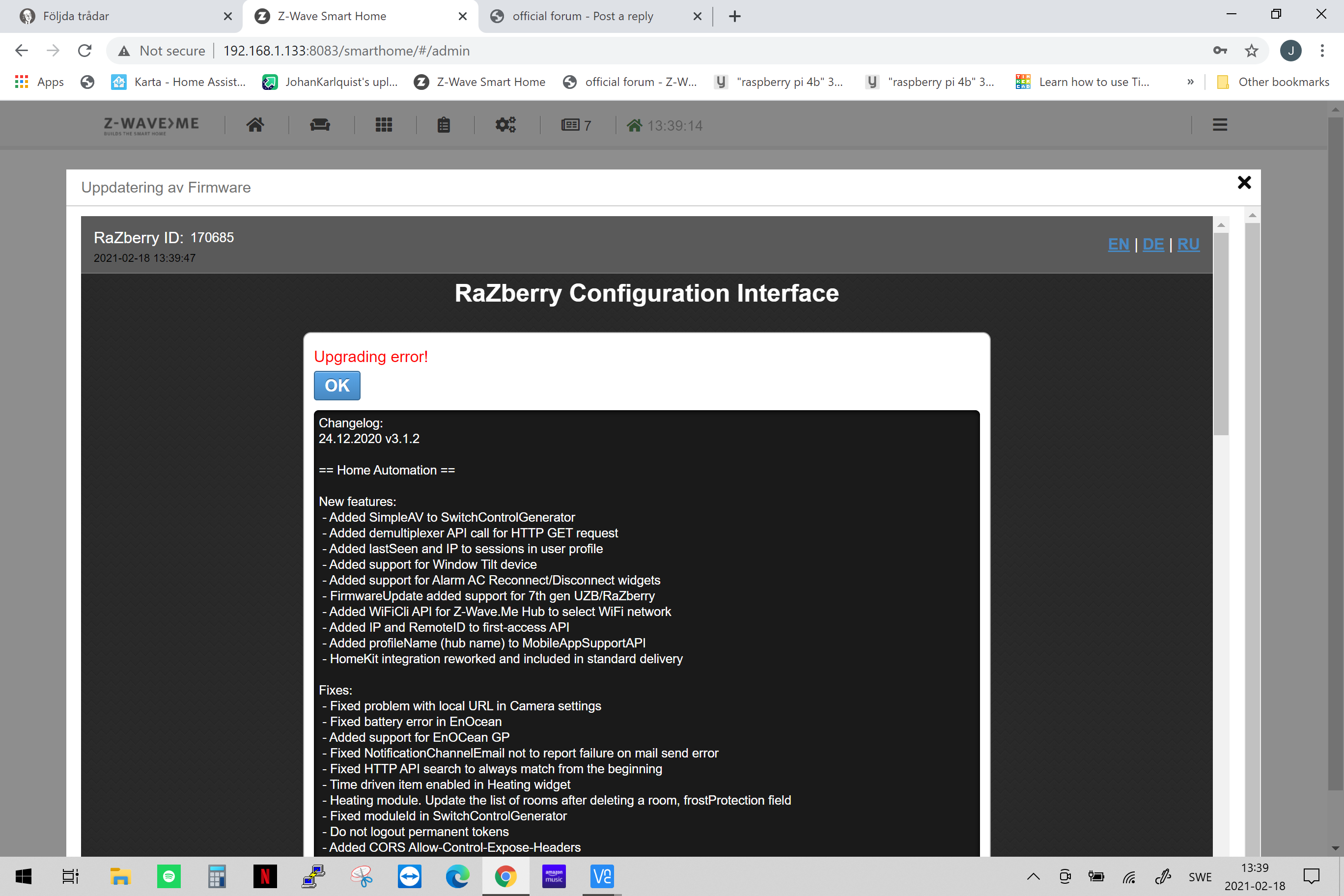Image resolution: width=1344 pixels, height=896 pixels.
Task: Open the hamburger main menu
Action: [x=1219, y=125]
